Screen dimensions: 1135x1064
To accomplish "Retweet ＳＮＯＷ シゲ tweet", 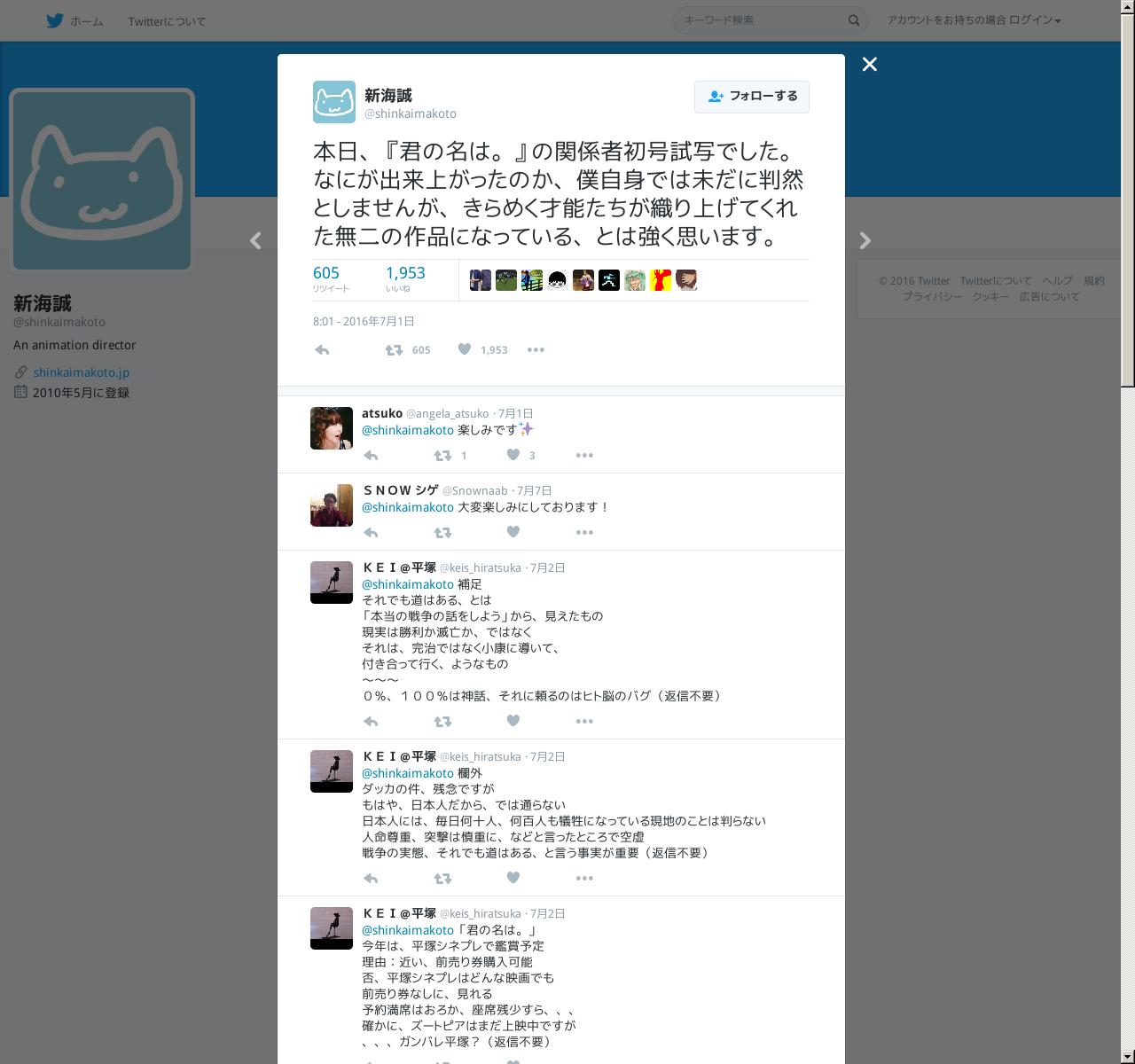I will click(442, 533).
